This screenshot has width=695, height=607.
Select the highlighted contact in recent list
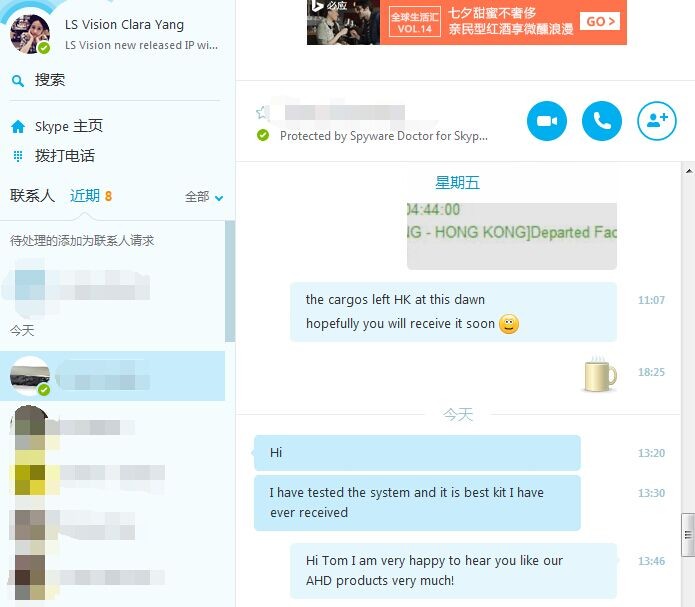113,376
